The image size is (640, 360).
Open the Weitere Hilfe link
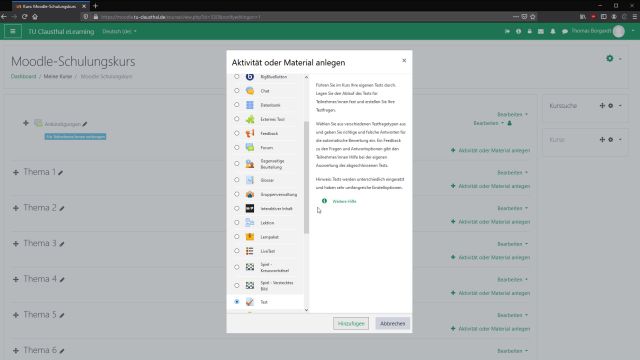[x=344, y=201]
